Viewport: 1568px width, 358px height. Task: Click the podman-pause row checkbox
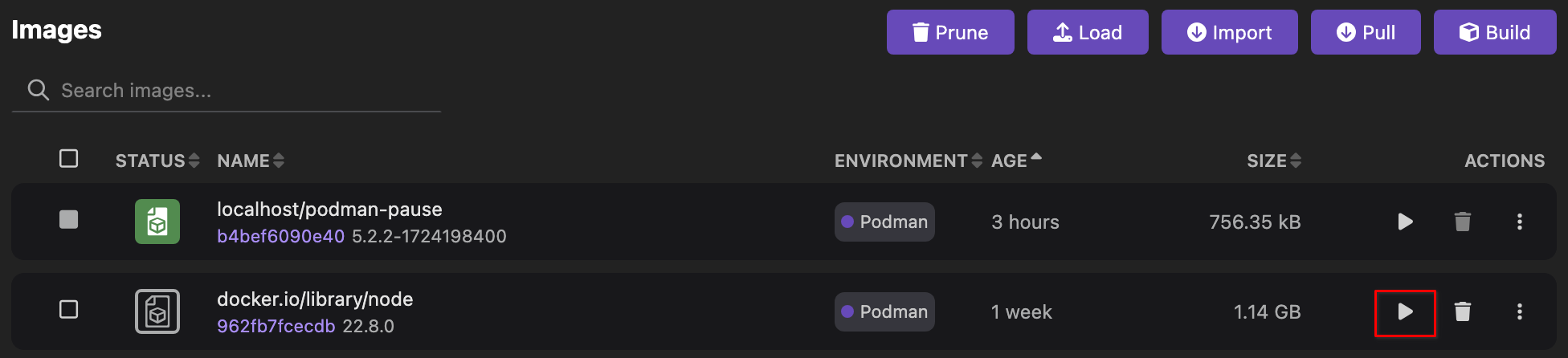69,220
